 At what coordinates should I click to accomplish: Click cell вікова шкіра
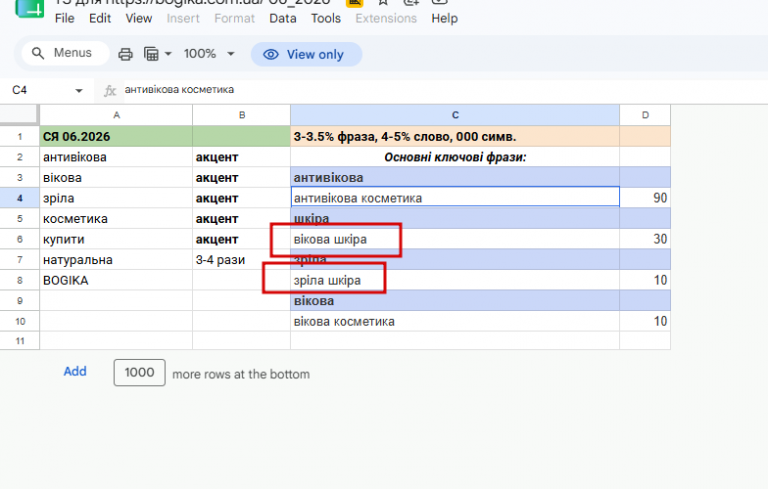[x=455, y=239]
